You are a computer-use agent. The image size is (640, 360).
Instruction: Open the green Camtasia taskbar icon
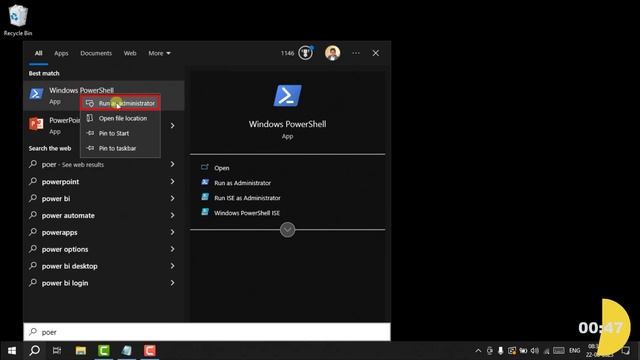coord(104,351)
